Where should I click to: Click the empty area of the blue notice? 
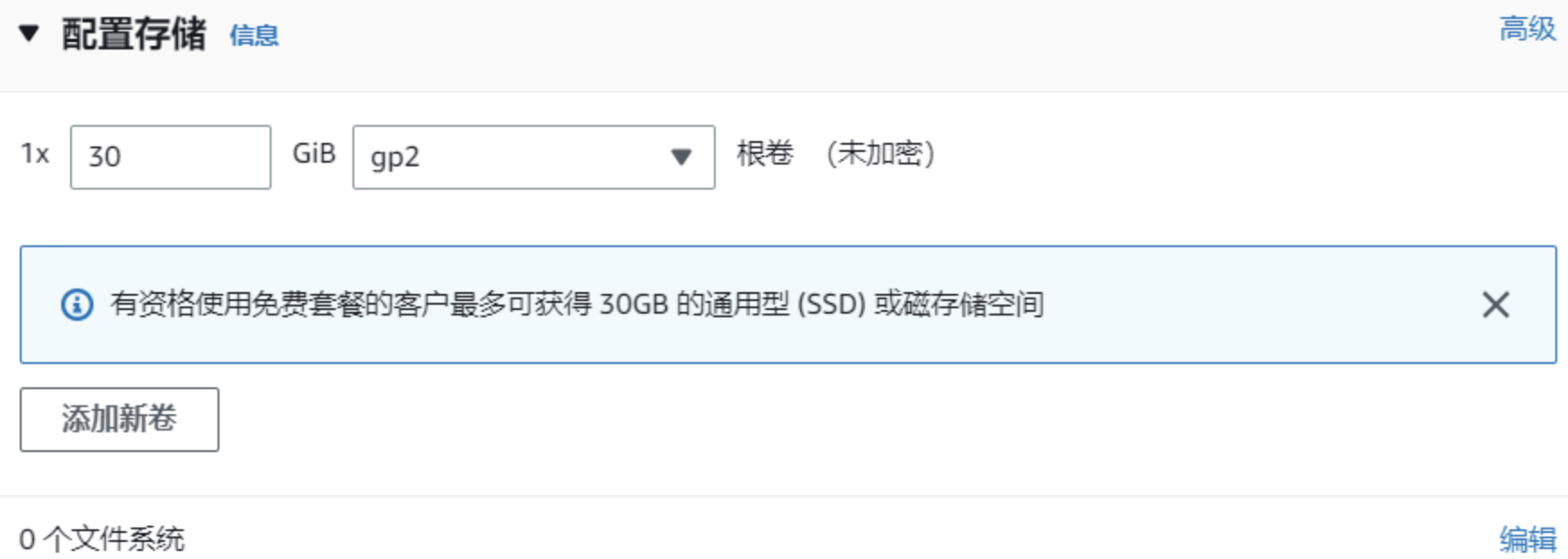click(1259, 305)
